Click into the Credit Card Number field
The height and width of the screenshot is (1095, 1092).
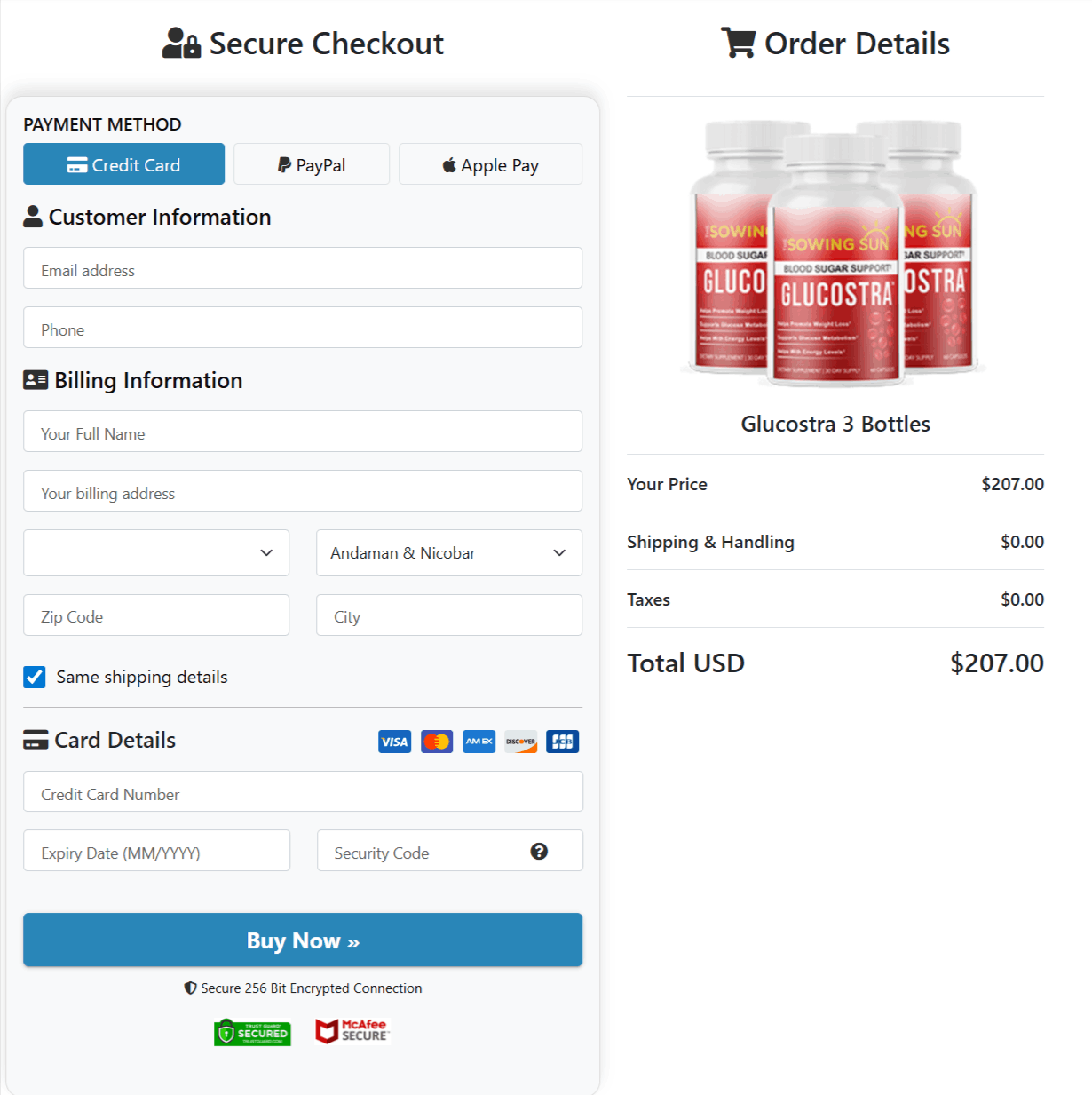(303, 793)
